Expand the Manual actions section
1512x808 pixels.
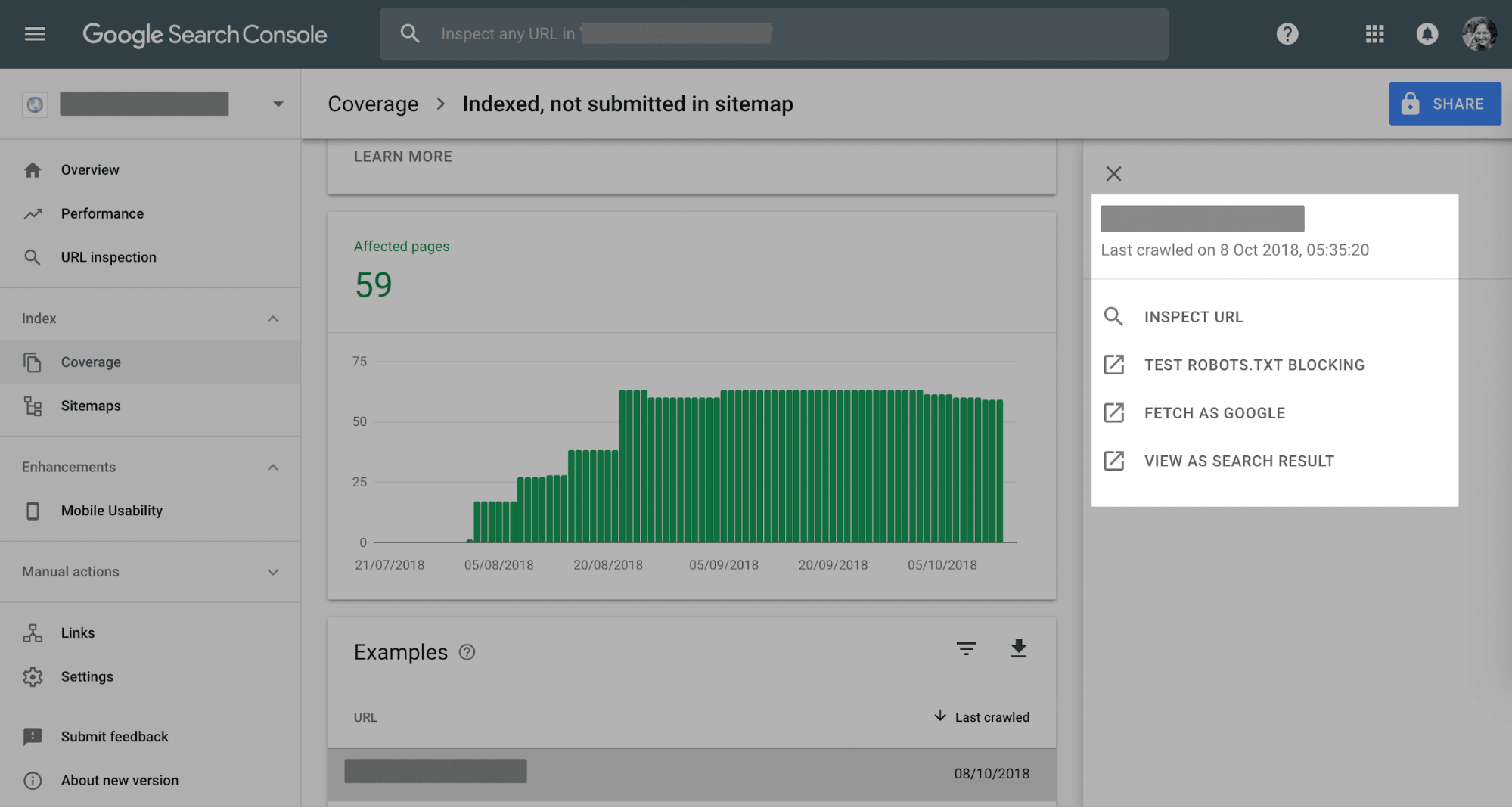coord(273,572)
